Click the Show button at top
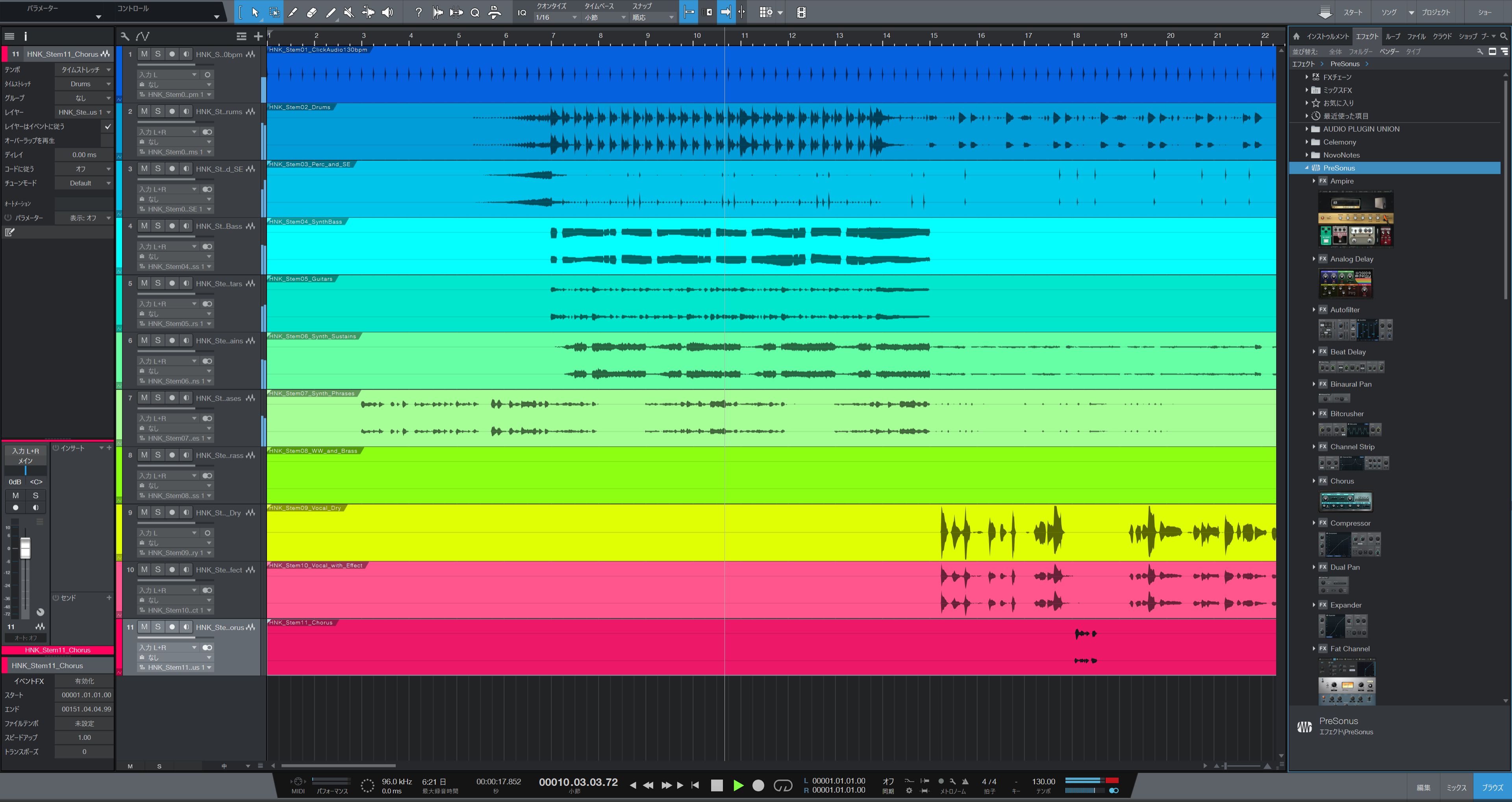The height and width of the screenshot is (802, 1512). coord(1484,12)
